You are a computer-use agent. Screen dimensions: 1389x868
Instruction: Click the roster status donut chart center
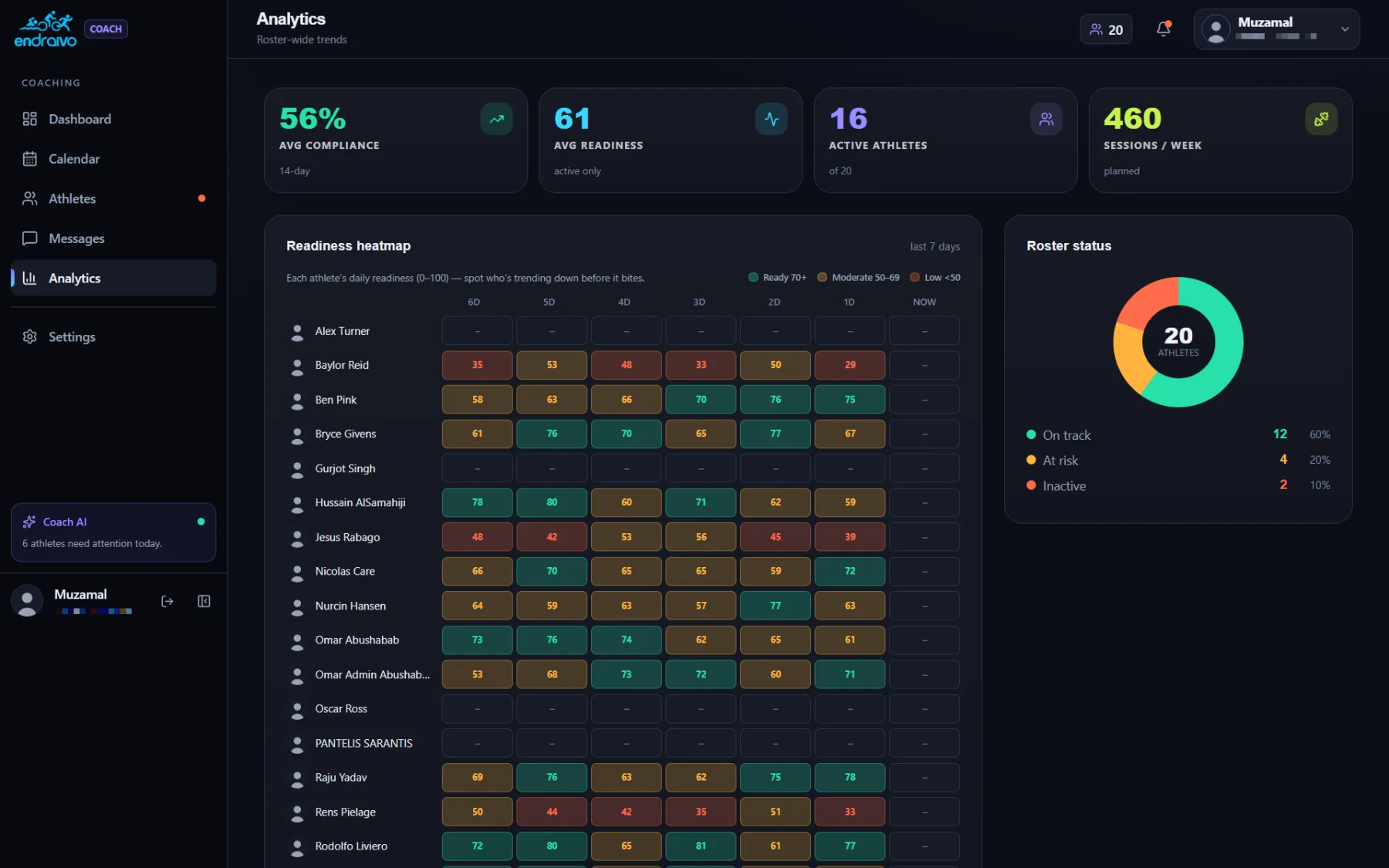pos(1178,342)
